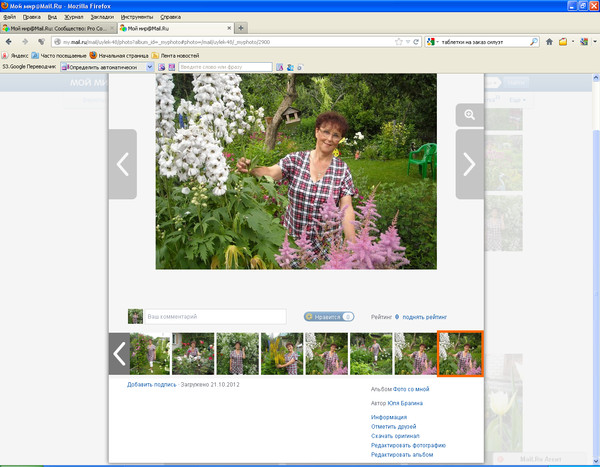This screenshot has height=467, width=600.
Task: Click the search box with таблетки query
Action: [x=484, y=42]
